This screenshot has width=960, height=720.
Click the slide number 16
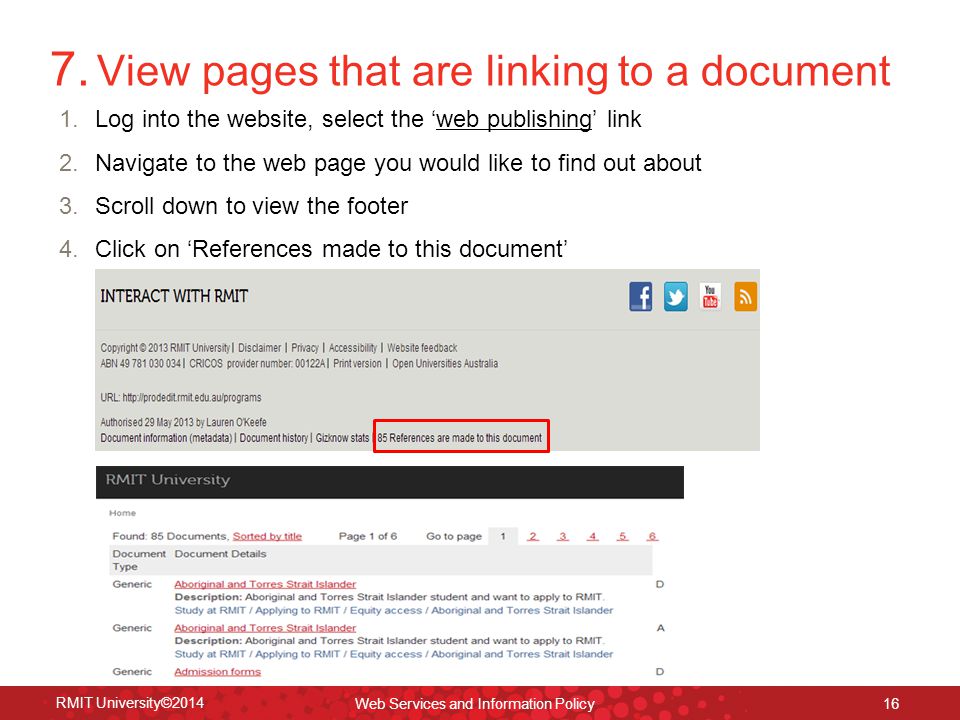(891, 703)
